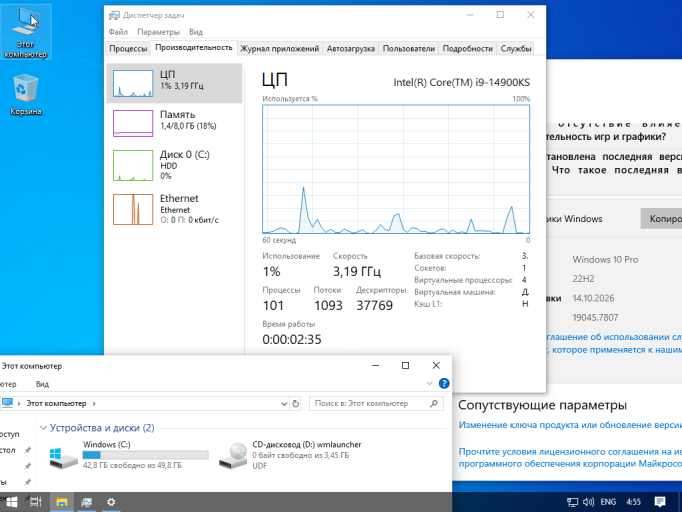This screenshot has width=682, height=512.
Task: Click the computer icon in the address bar
Action: [x=7, y=403]
